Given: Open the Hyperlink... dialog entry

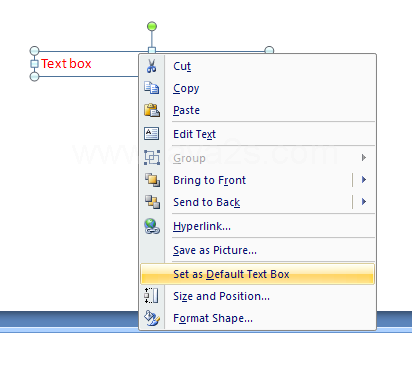Looking at the screenshot, I should point(257,226).
